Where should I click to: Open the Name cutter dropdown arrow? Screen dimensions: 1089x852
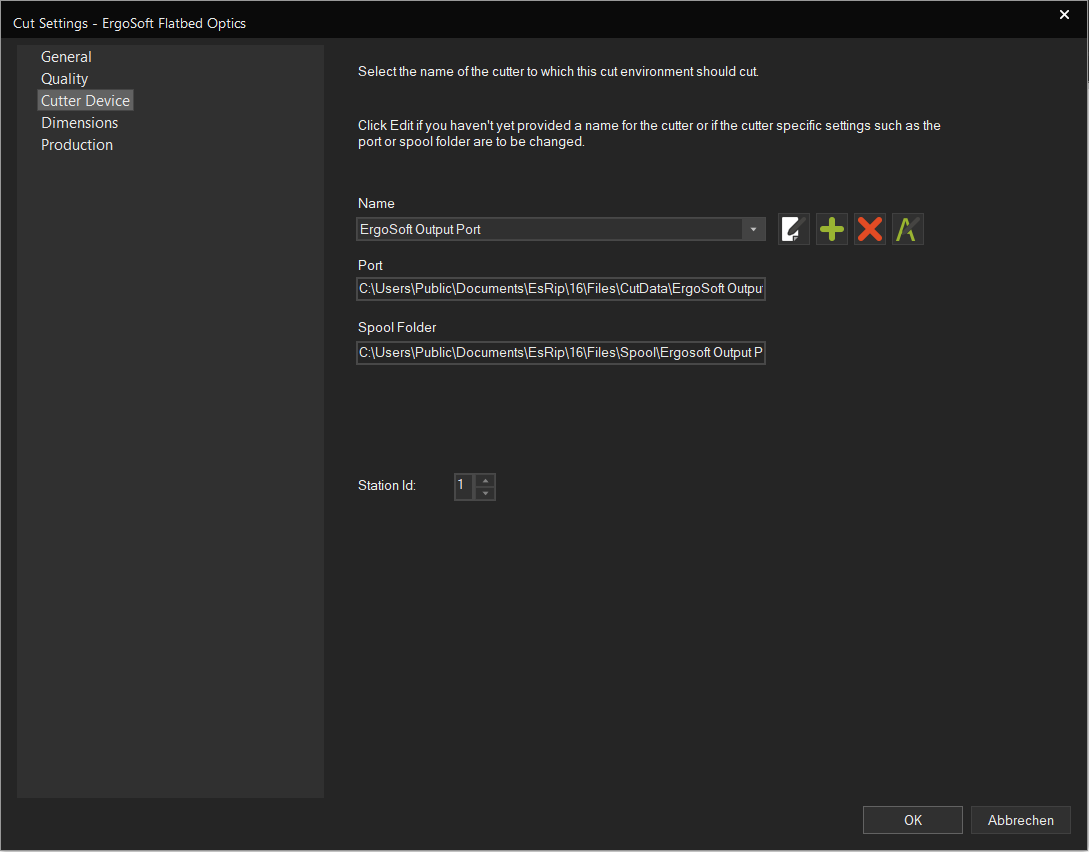[x=753, y=229]
